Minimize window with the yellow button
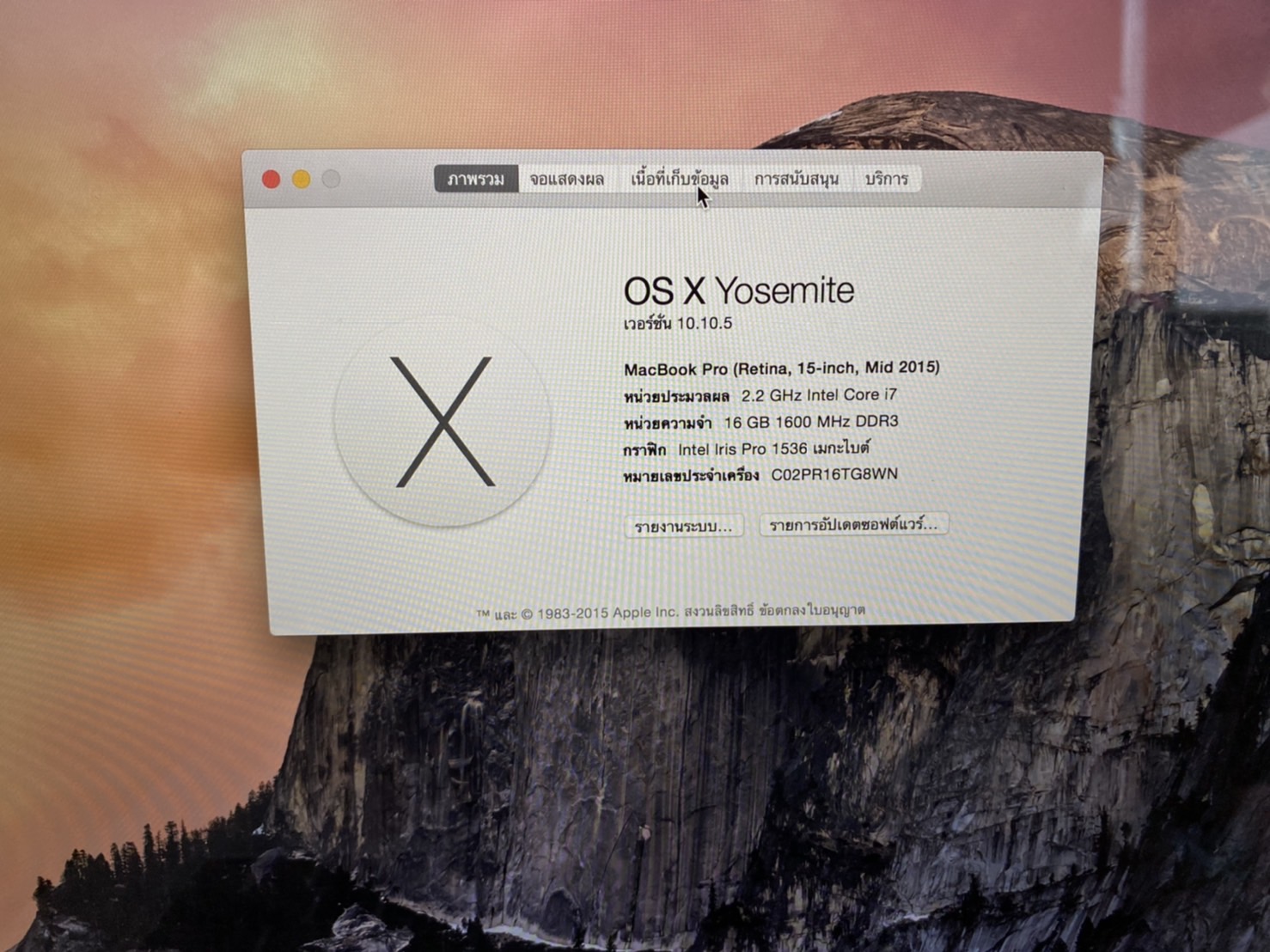This screenshot has width=1270, height=952. tap(301, 179)
